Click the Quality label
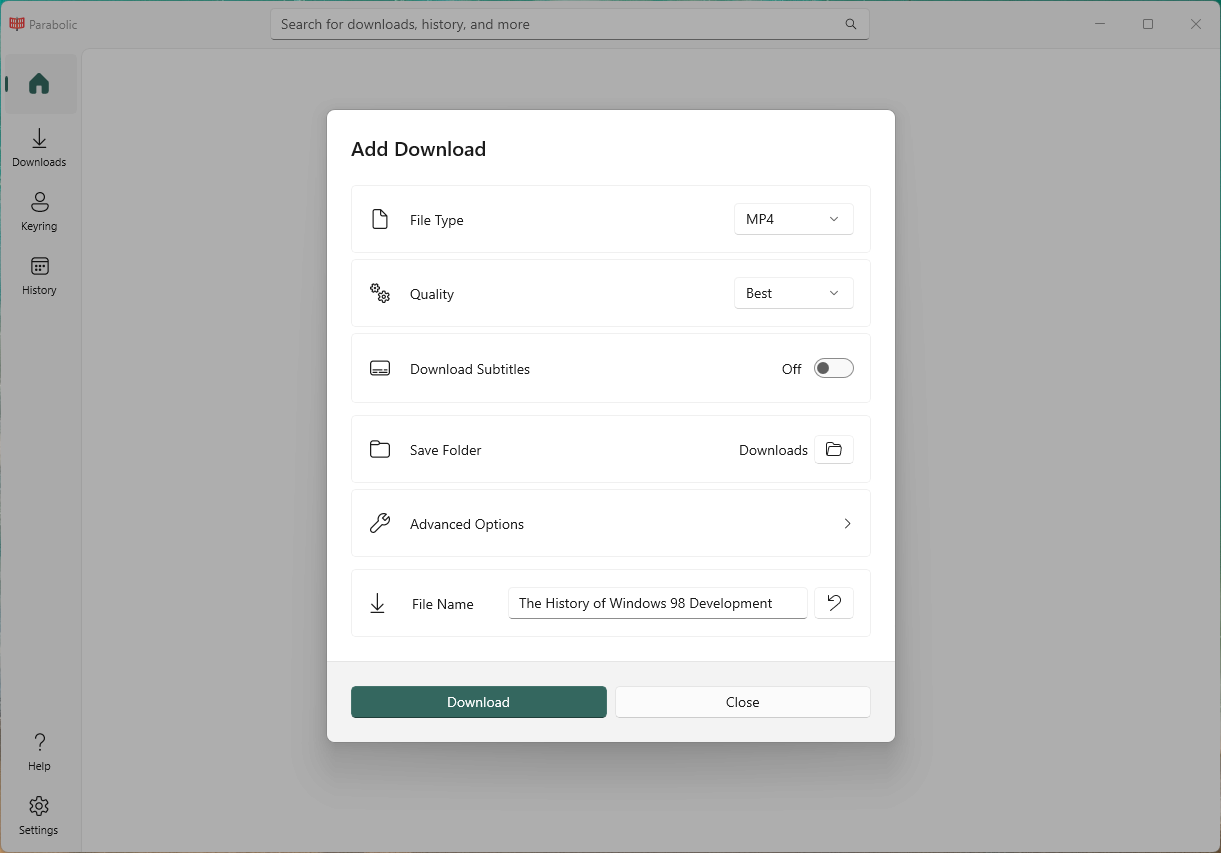 pos(432,294)
